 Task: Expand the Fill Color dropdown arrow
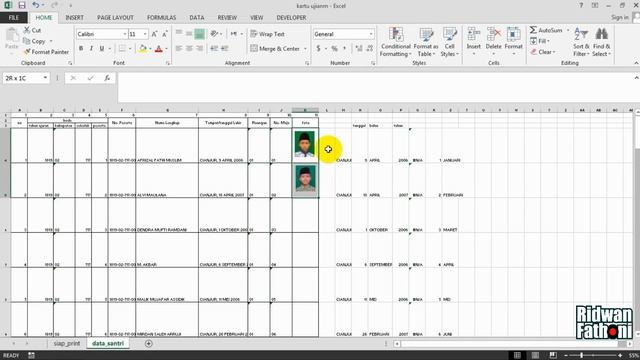click(150, 49)
